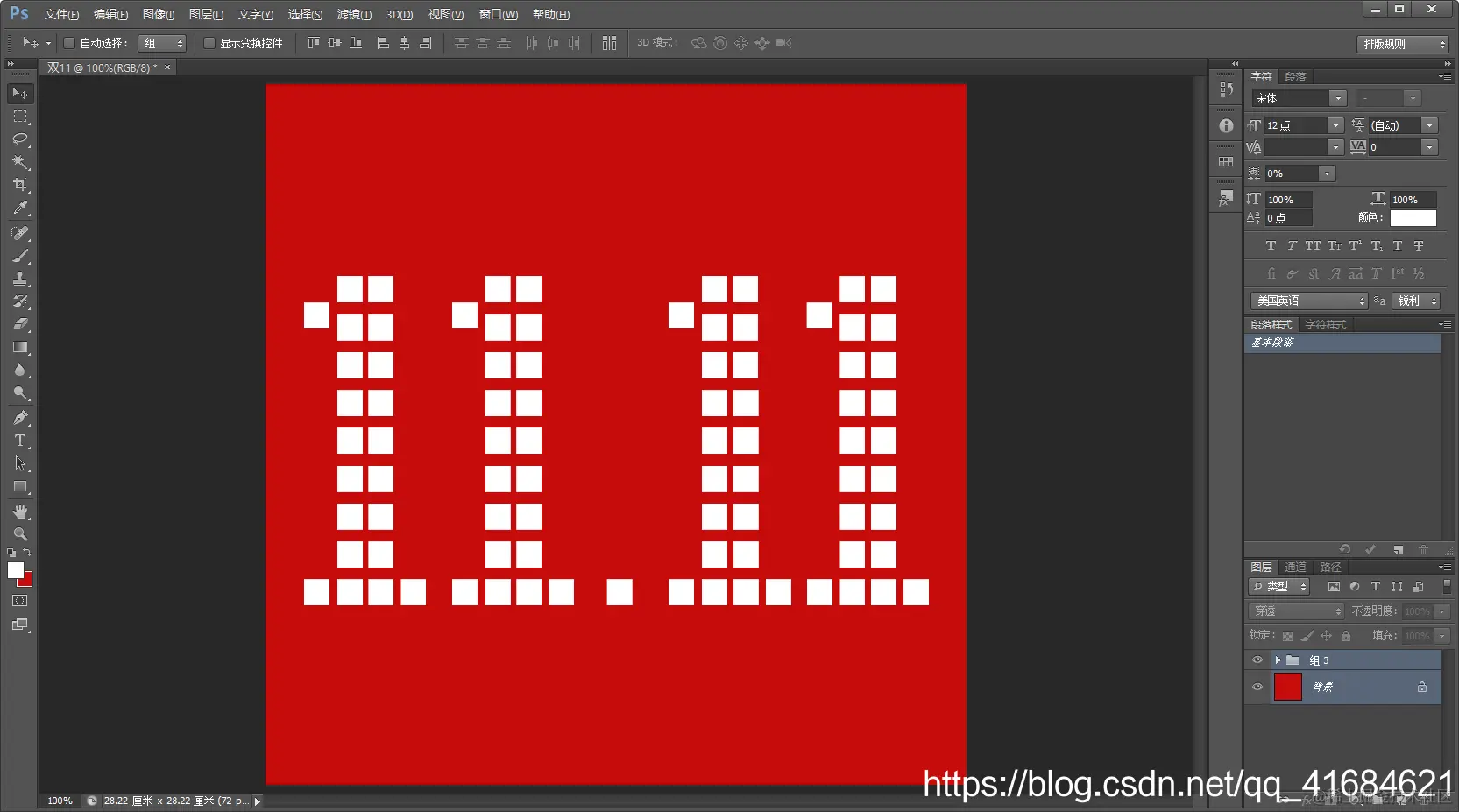Click the vertical scale 100% field
This screenshot has height=812, width=1459.
point(1289,200)
